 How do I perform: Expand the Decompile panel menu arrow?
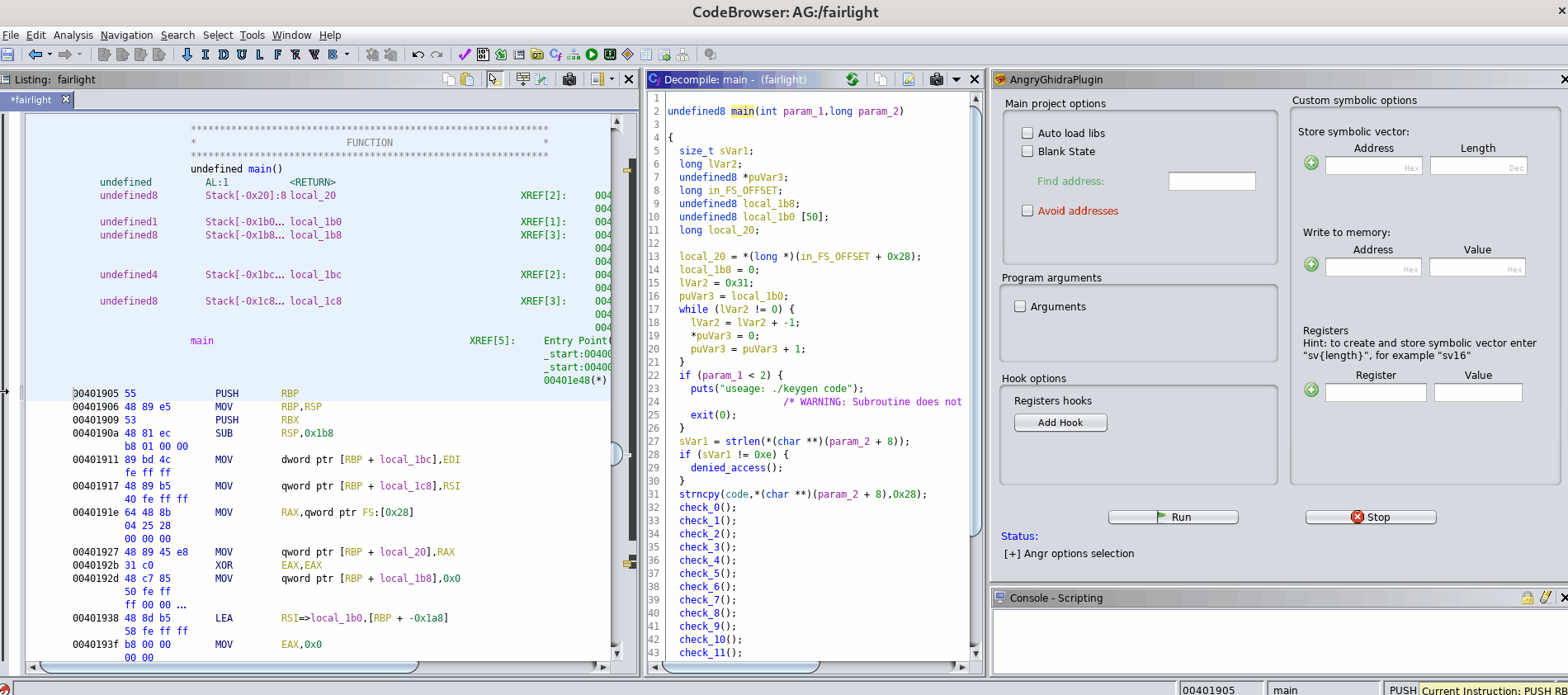(956, 79)
